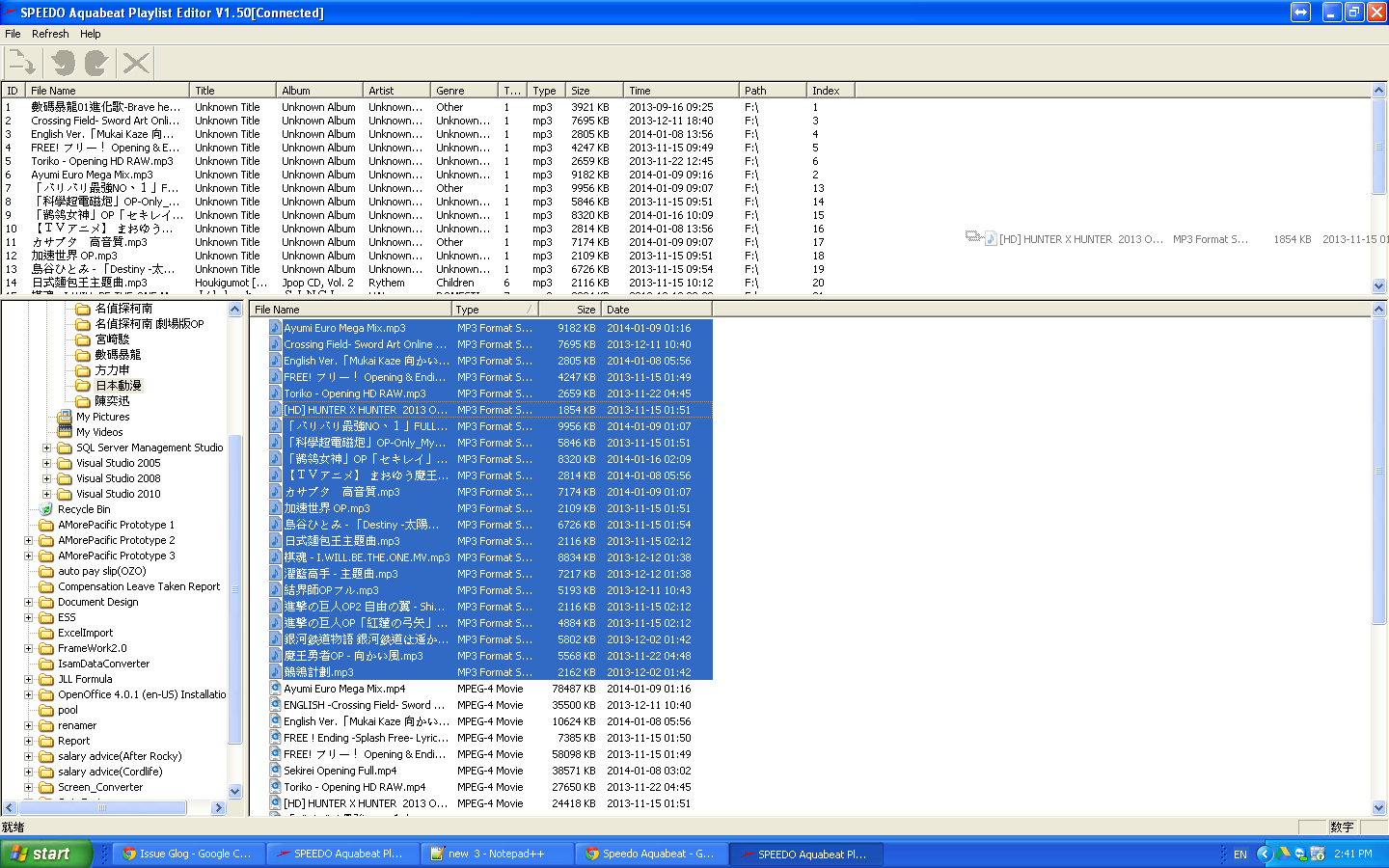1389x868 pixels.
Task: Click the My Pictures folder icon
Action: pos(65,417)
